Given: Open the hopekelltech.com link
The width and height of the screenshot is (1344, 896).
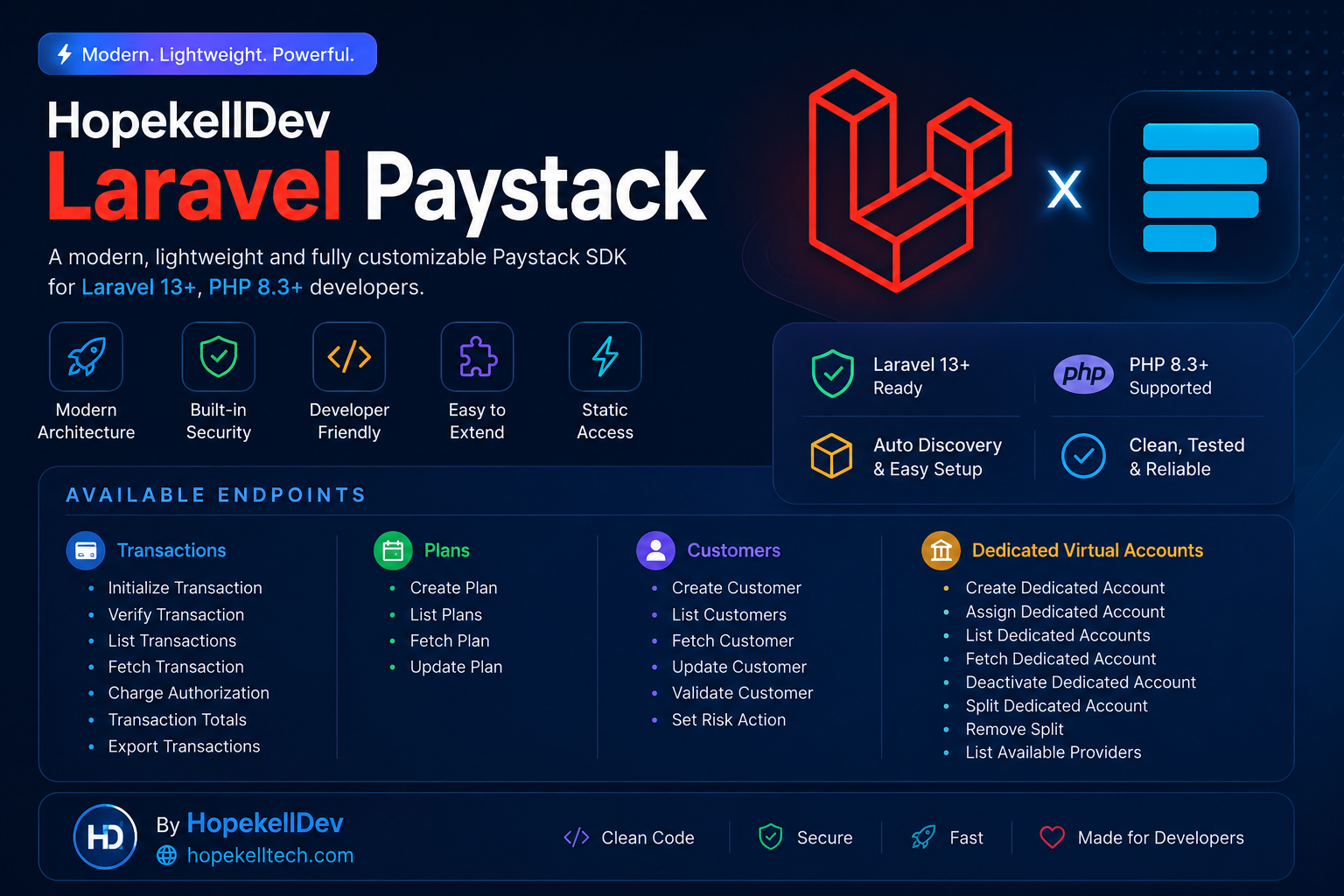Looking at the screenshot, I should point(270,856).
